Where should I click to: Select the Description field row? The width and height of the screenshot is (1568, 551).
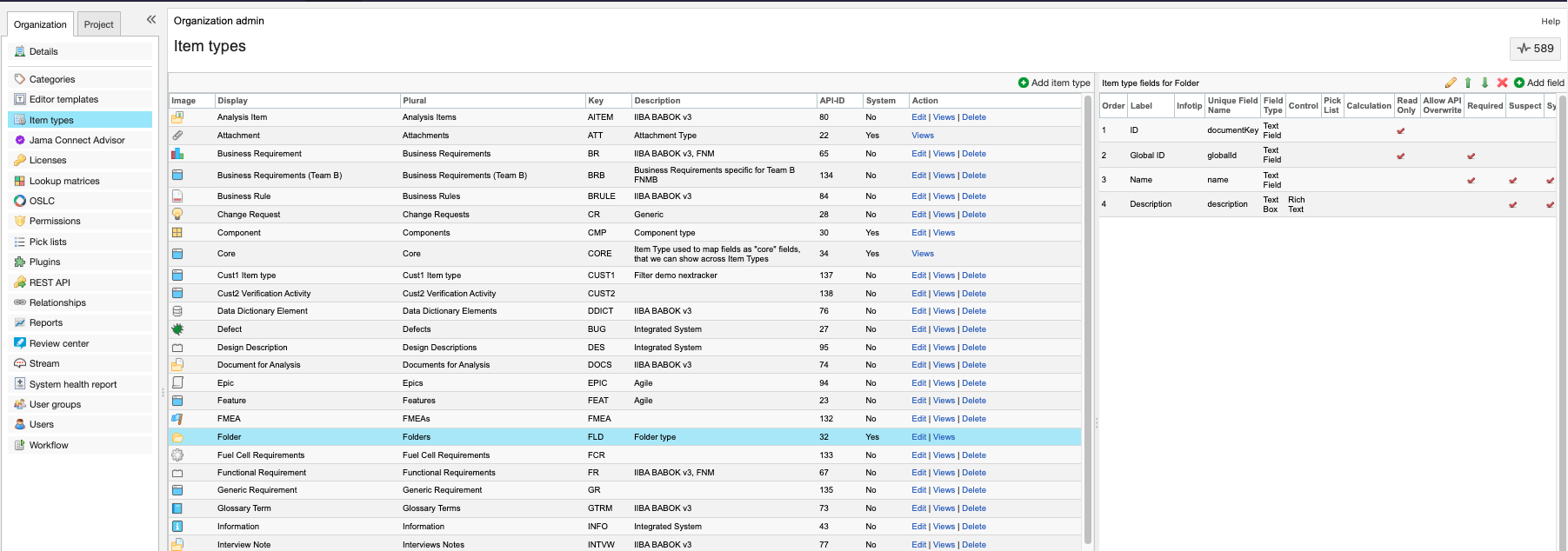pos(1327,204)
